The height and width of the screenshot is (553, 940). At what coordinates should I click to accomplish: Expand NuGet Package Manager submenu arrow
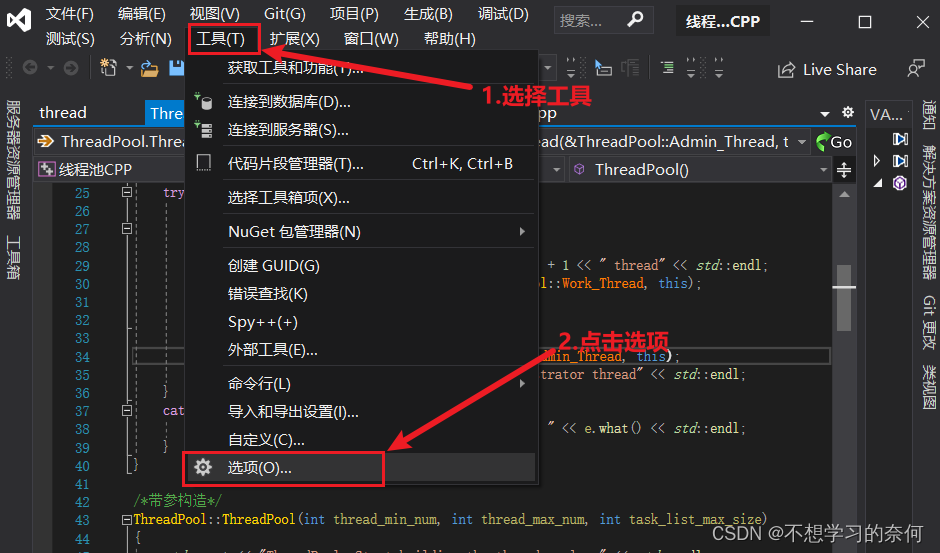tap(522, 232)
